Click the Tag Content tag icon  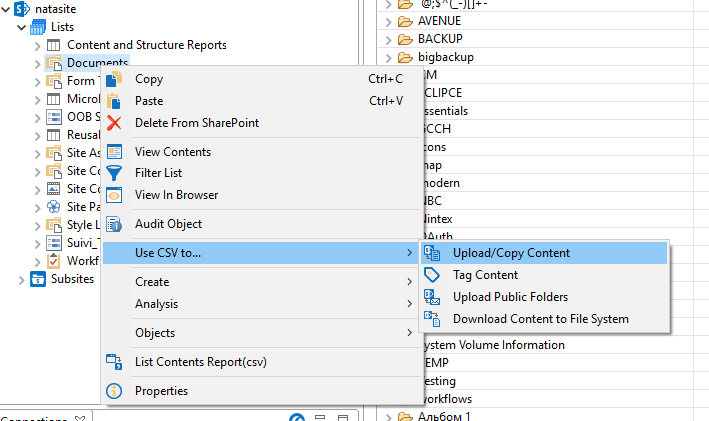pyautogui.click(x=432, y=275)
